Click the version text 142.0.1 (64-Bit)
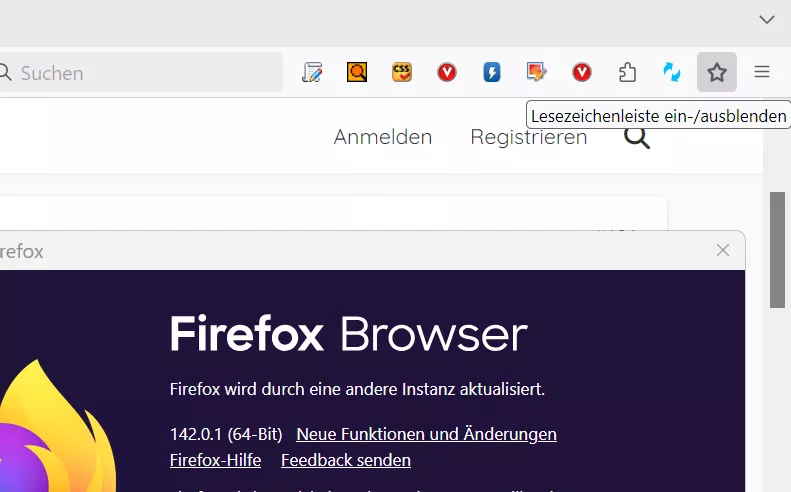Screen dimensions: 791x492 click(x=226, y=434)
